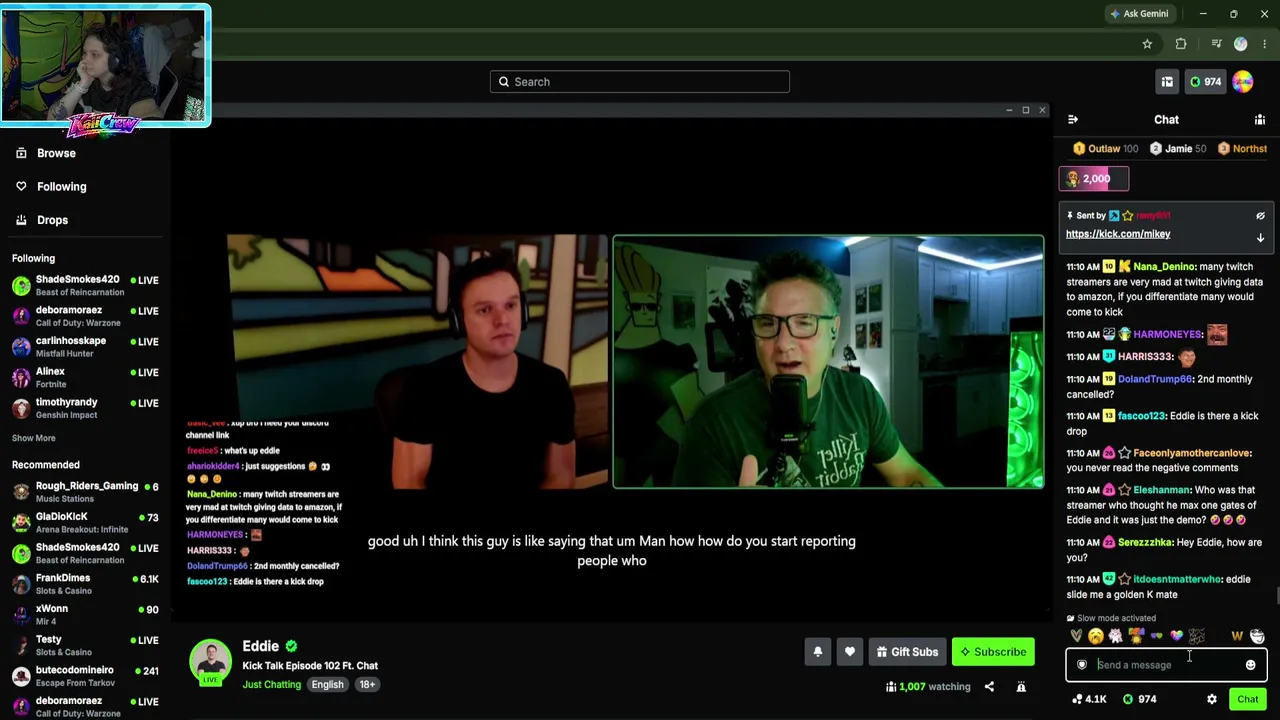This screenshot has width=1280, height=720.
Task: Open pinned link kick.com/mikey
Action: click(1118, 234)
